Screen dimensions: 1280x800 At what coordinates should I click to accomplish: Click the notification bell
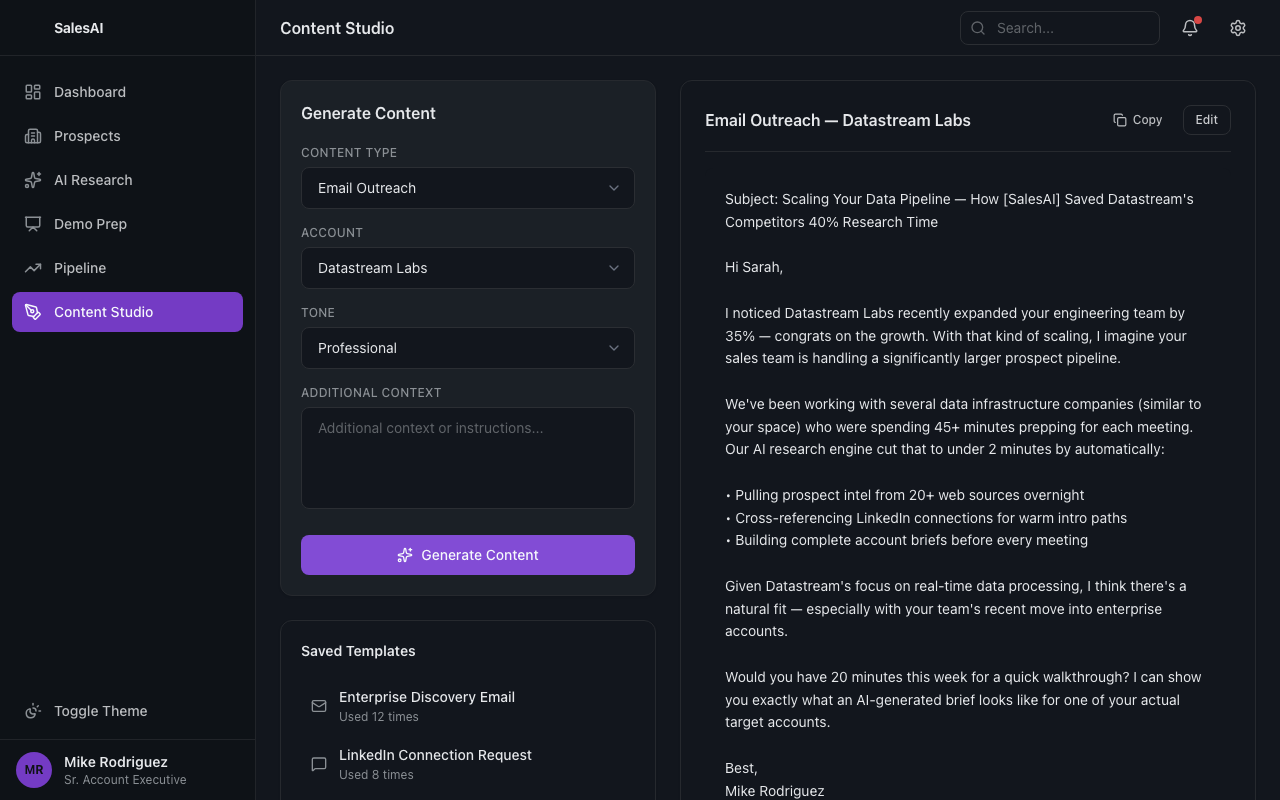tap(1189, 28)
